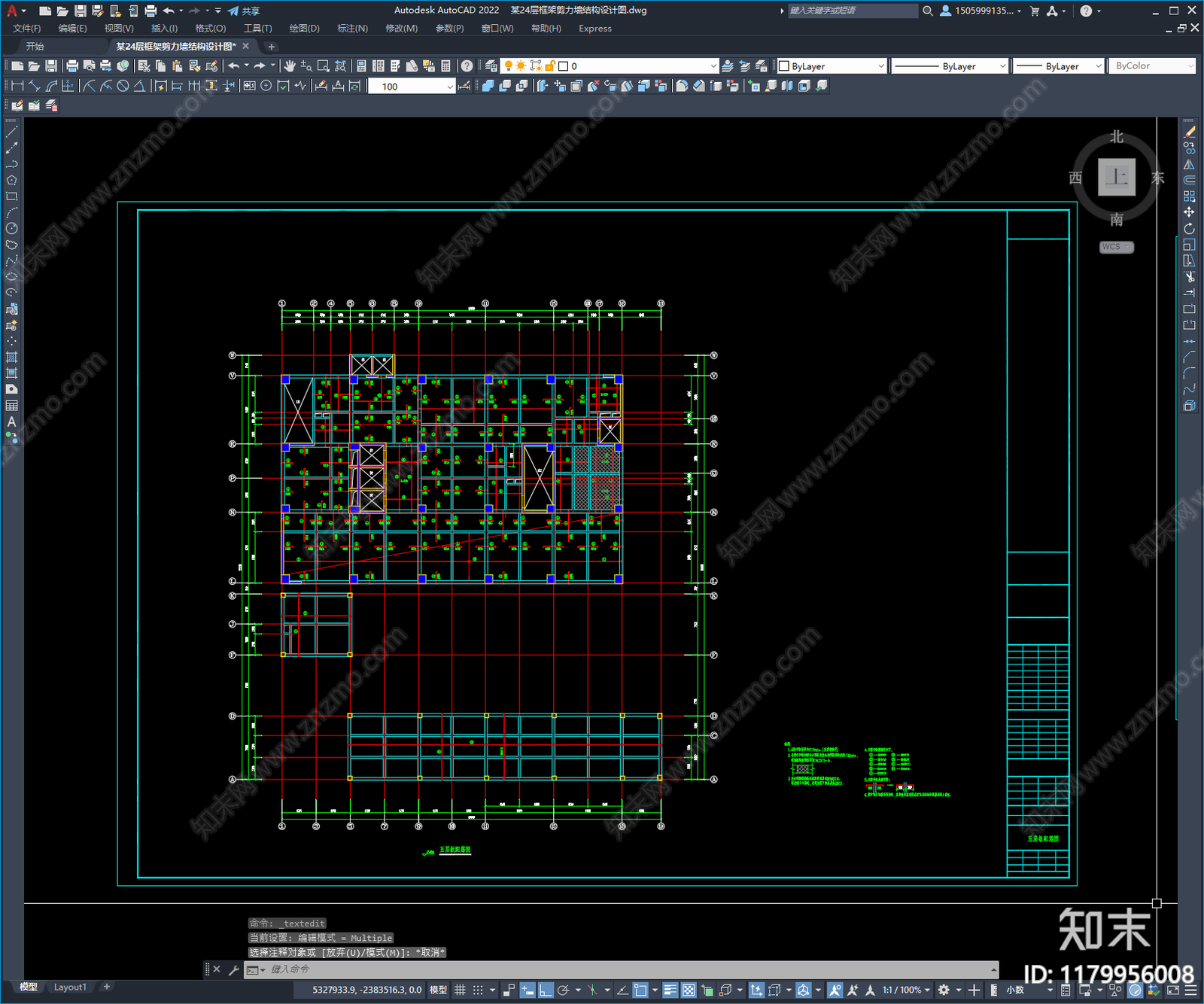Open the QuickCalc calculator icon
The image size is (1204, 1004).
point(446,66)
